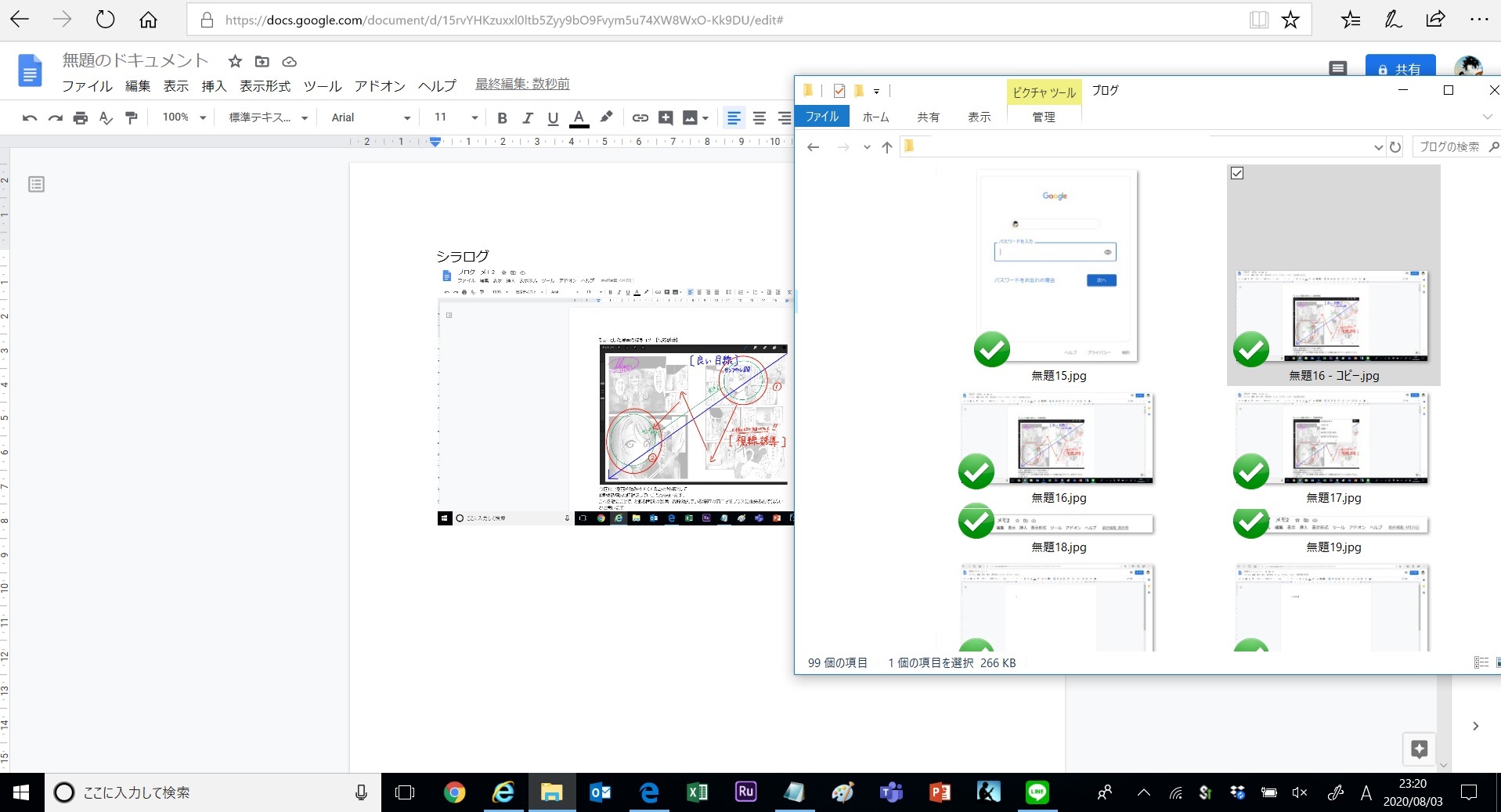Open the paragraph style dropdown
The image size is (1501, 812).
(268, 117)
